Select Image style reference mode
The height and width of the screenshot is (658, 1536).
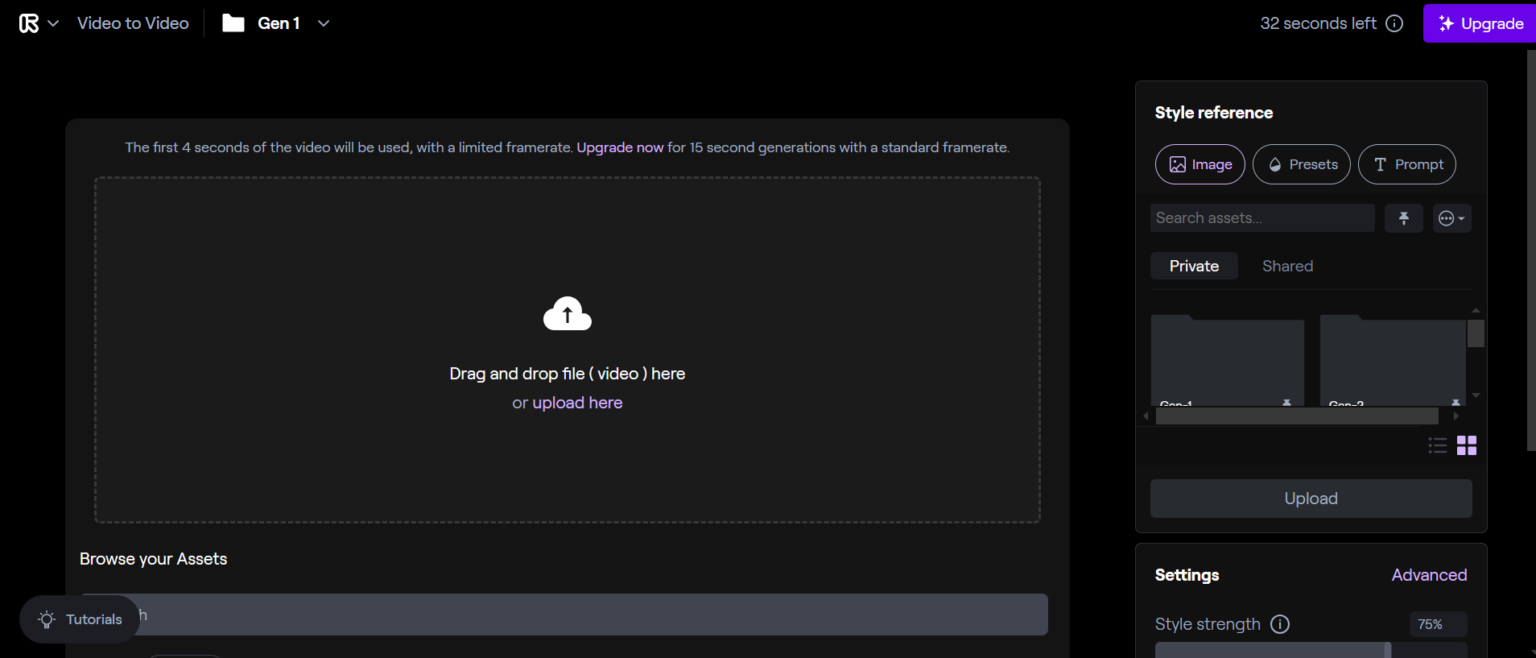pos(1200,165)
